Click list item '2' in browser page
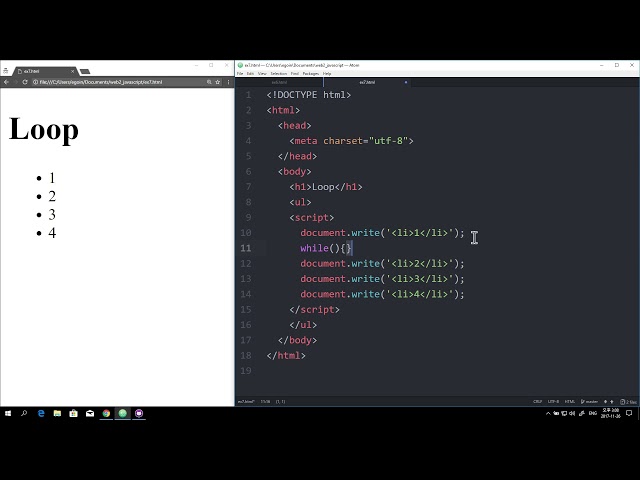640x480 pixels. tap(52, 196)
